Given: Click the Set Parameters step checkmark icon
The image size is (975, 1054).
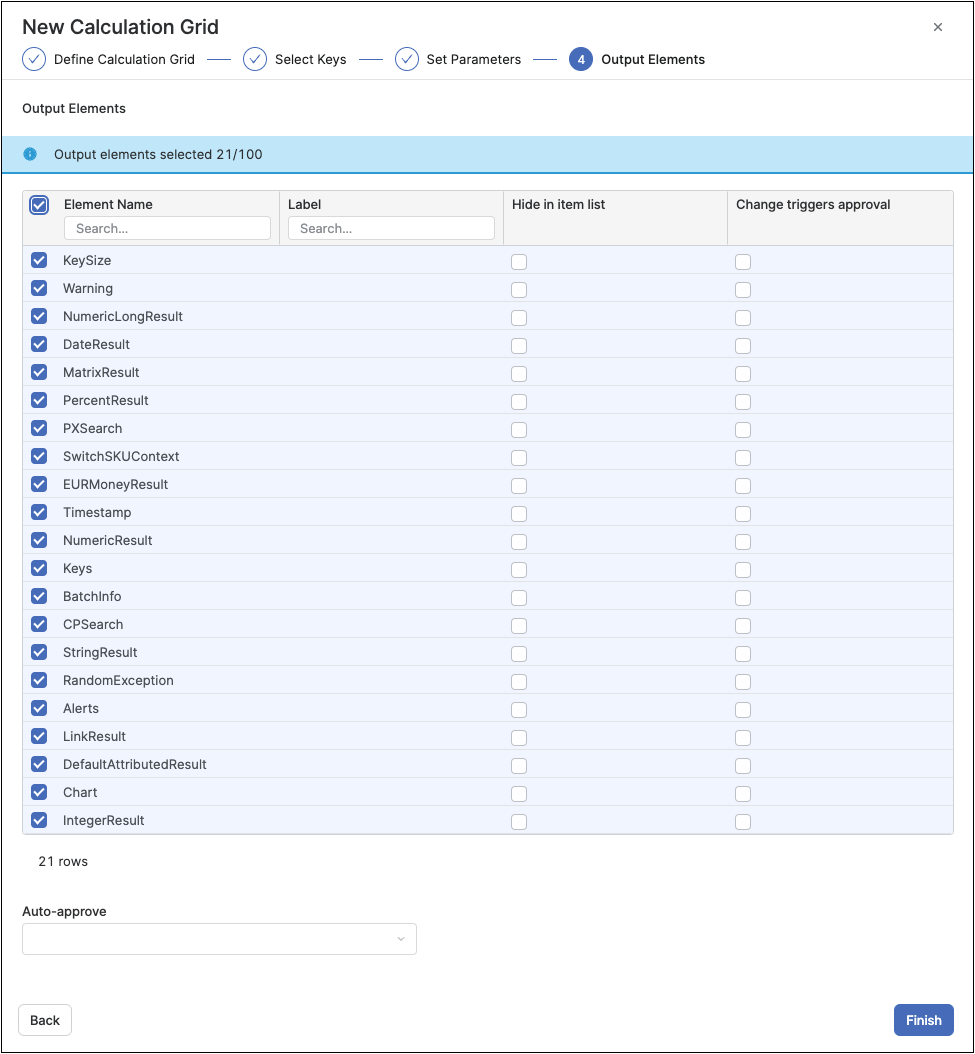Looking at the screenshot, I should pyautogui.click(x=406, y=59).
